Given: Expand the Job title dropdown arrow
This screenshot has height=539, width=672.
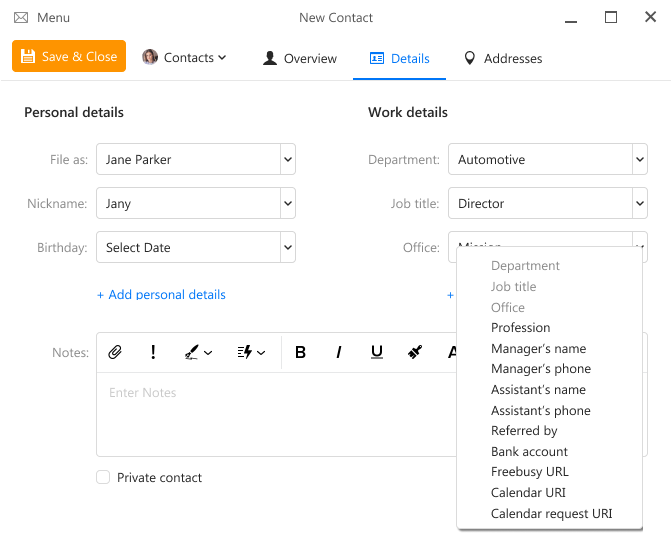Looking at the screenshot, I should point(640,203).
